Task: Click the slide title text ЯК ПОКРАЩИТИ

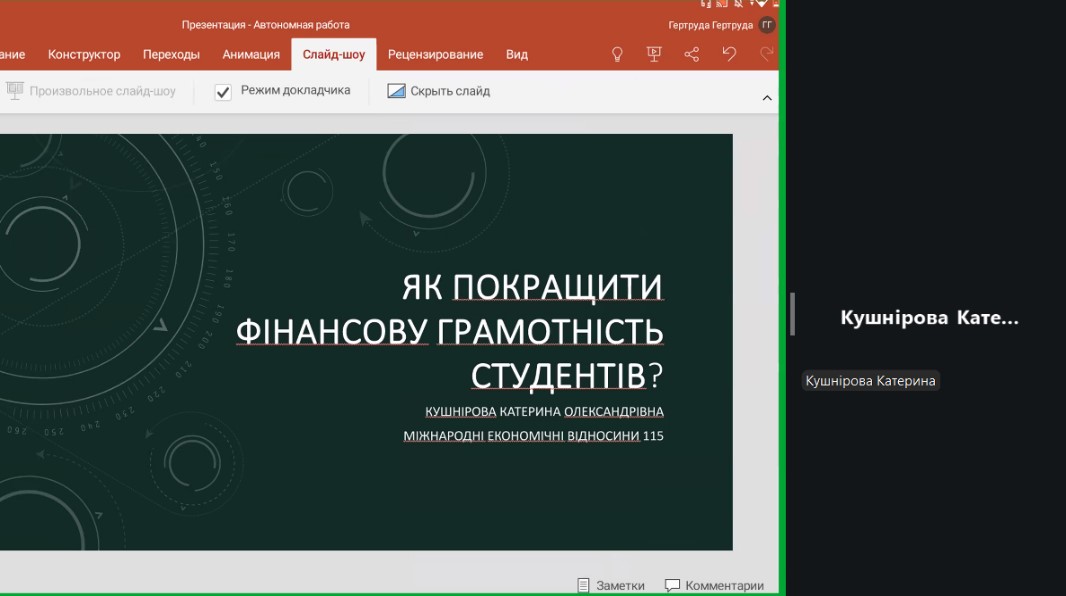Action: (532, 287)
